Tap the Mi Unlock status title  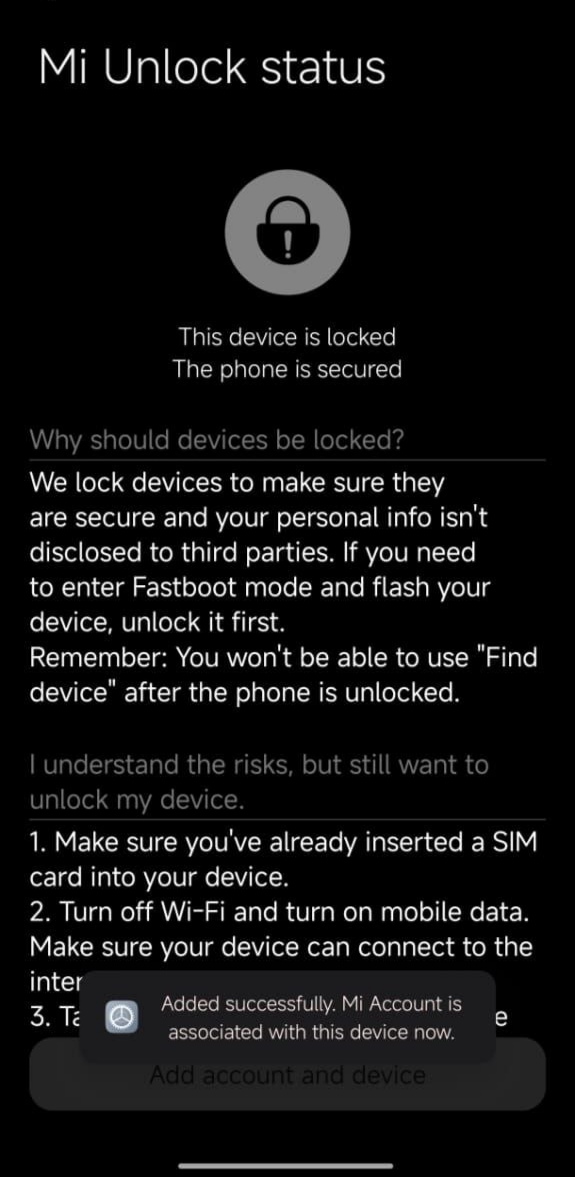pos(212,67)
